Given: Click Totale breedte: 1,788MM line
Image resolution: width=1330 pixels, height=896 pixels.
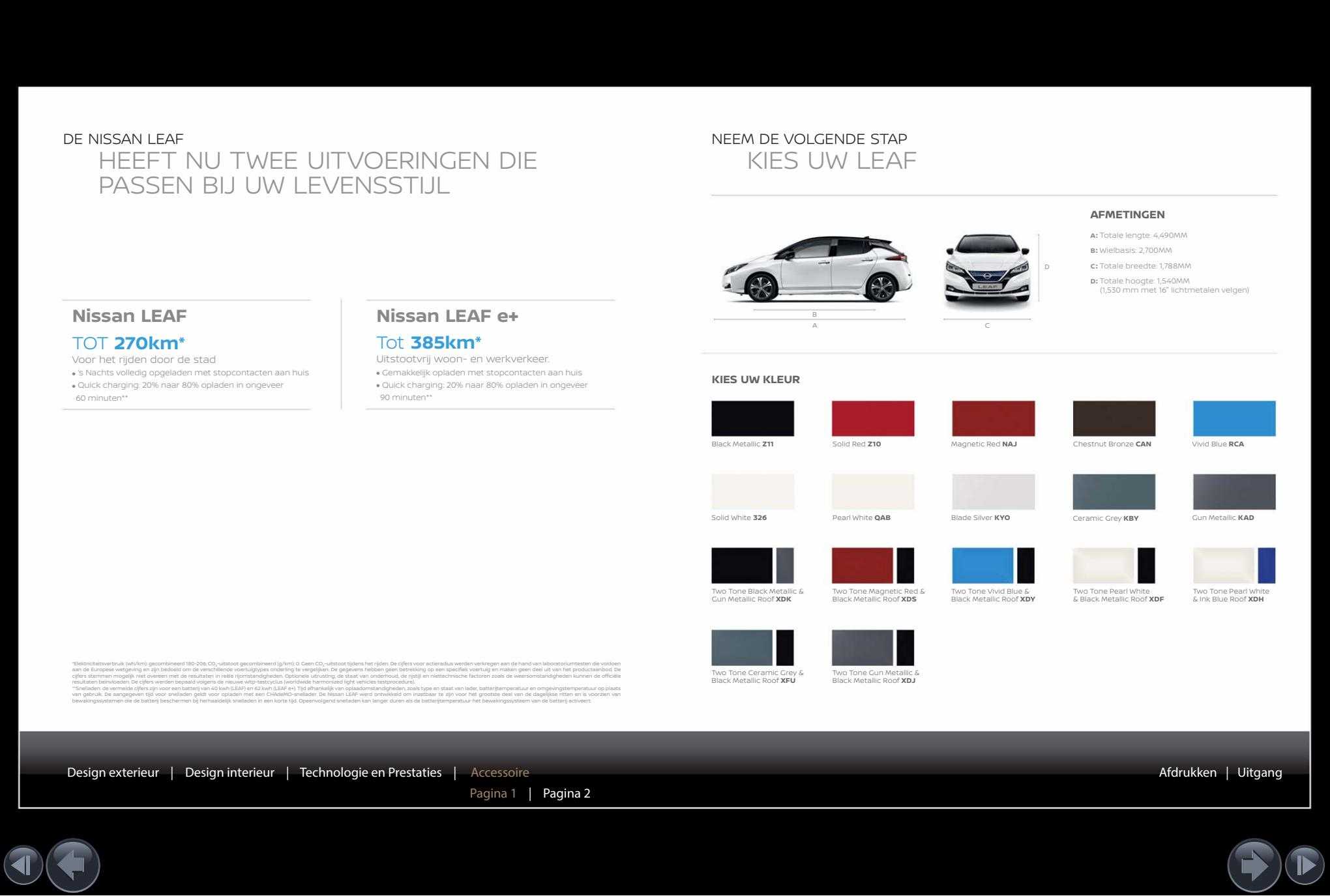Looking at the screenshot, I should (1140, 266).
